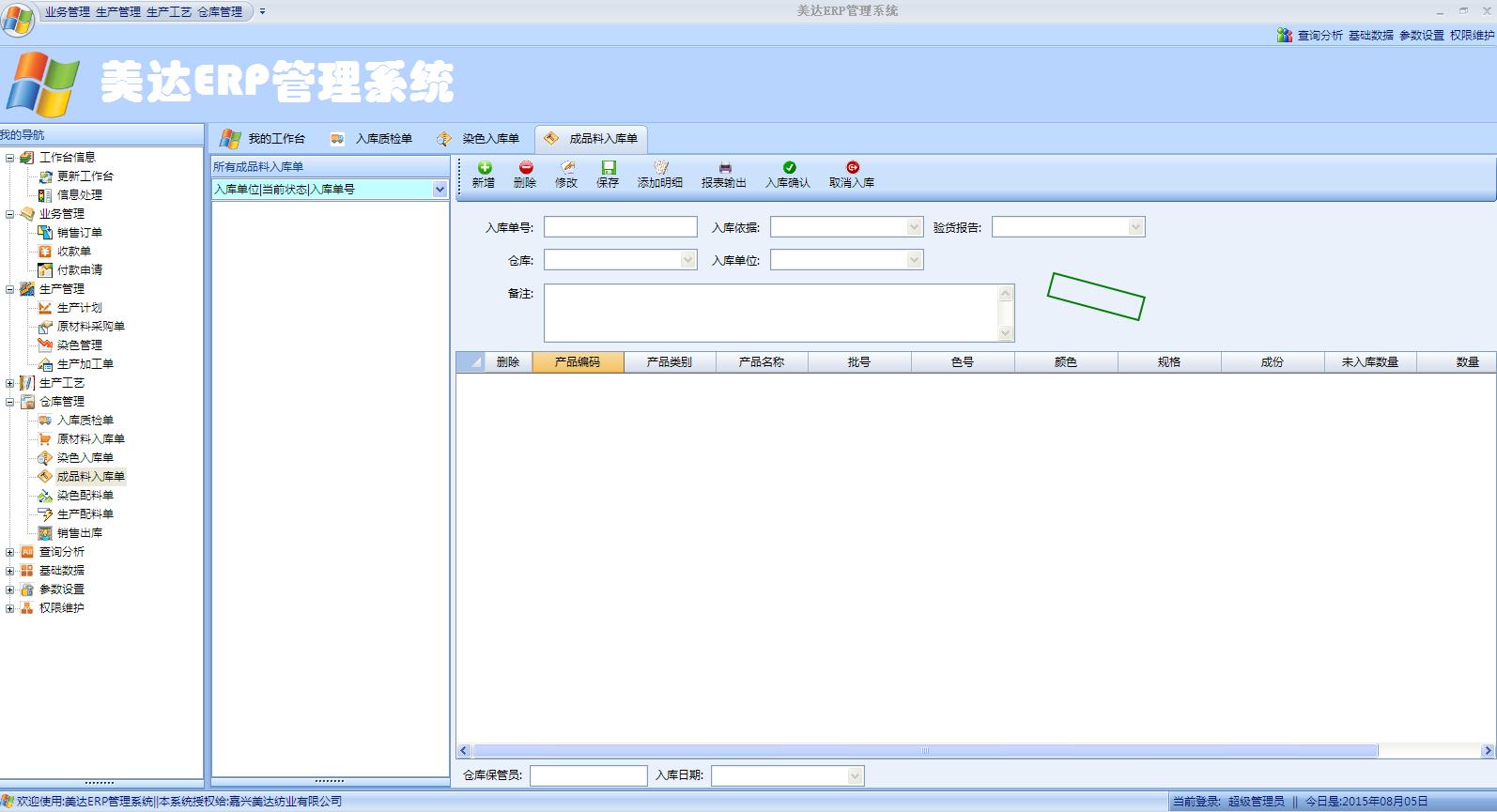
Task: Open the 入库依据 dropdown
Action: click(914, 227)
